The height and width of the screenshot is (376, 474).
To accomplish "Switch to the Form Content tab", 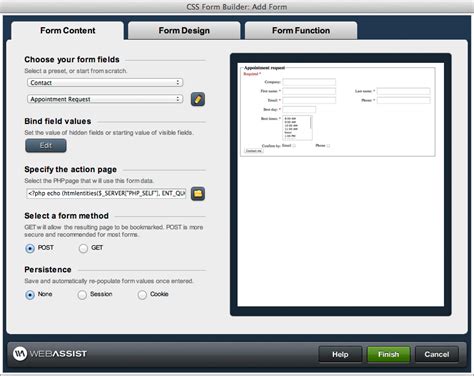I will tap(68, 31).
